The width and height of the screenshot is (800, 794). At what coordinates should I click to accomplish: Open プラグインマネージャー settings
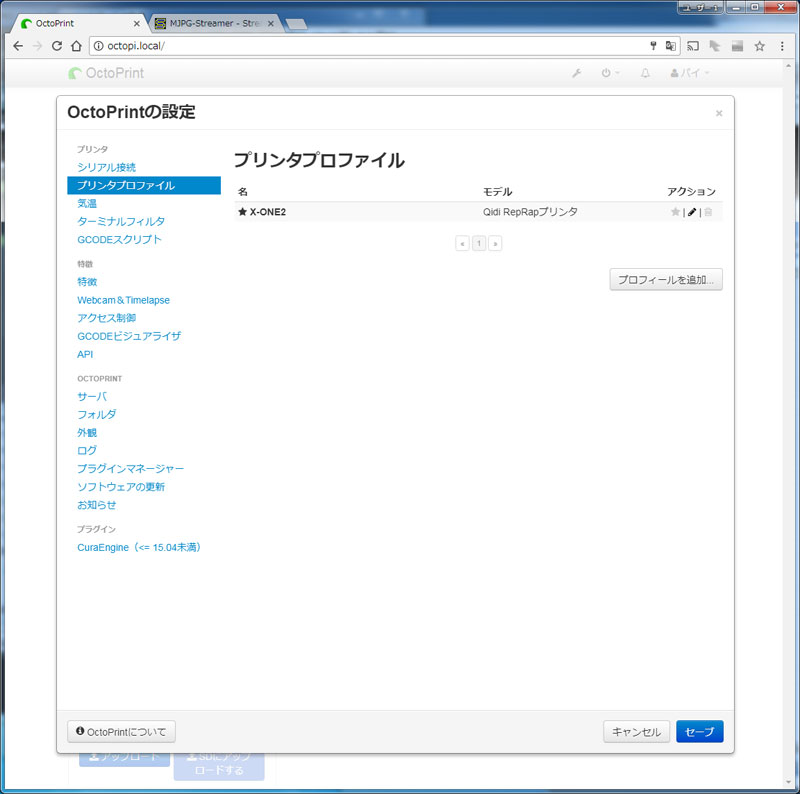131,468
